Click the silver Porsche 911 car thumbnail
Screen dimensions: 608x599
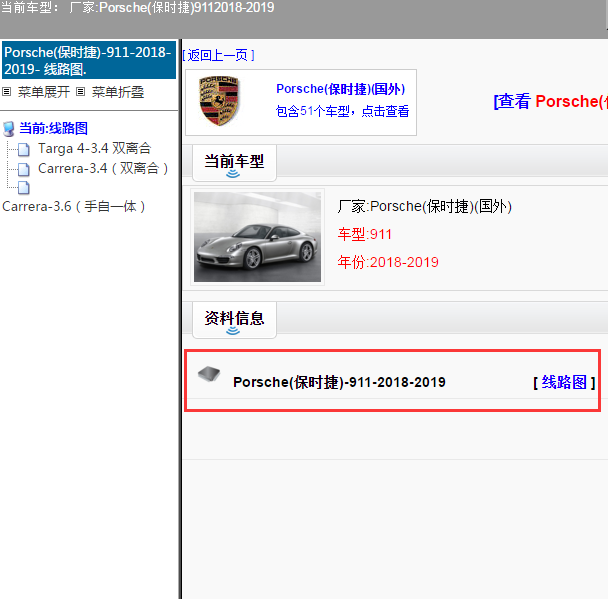coord(257,237)
